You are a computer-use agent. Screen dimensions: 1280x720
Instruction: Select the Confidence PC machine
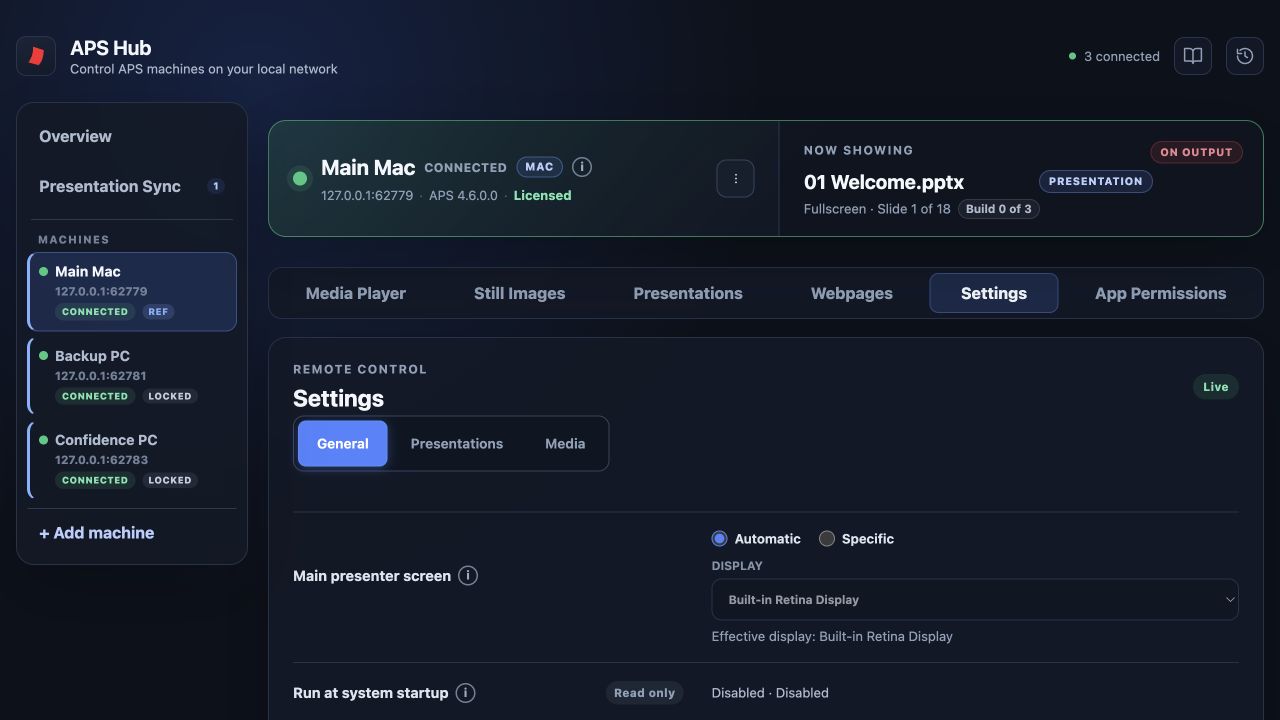click(x=132, y=460)
